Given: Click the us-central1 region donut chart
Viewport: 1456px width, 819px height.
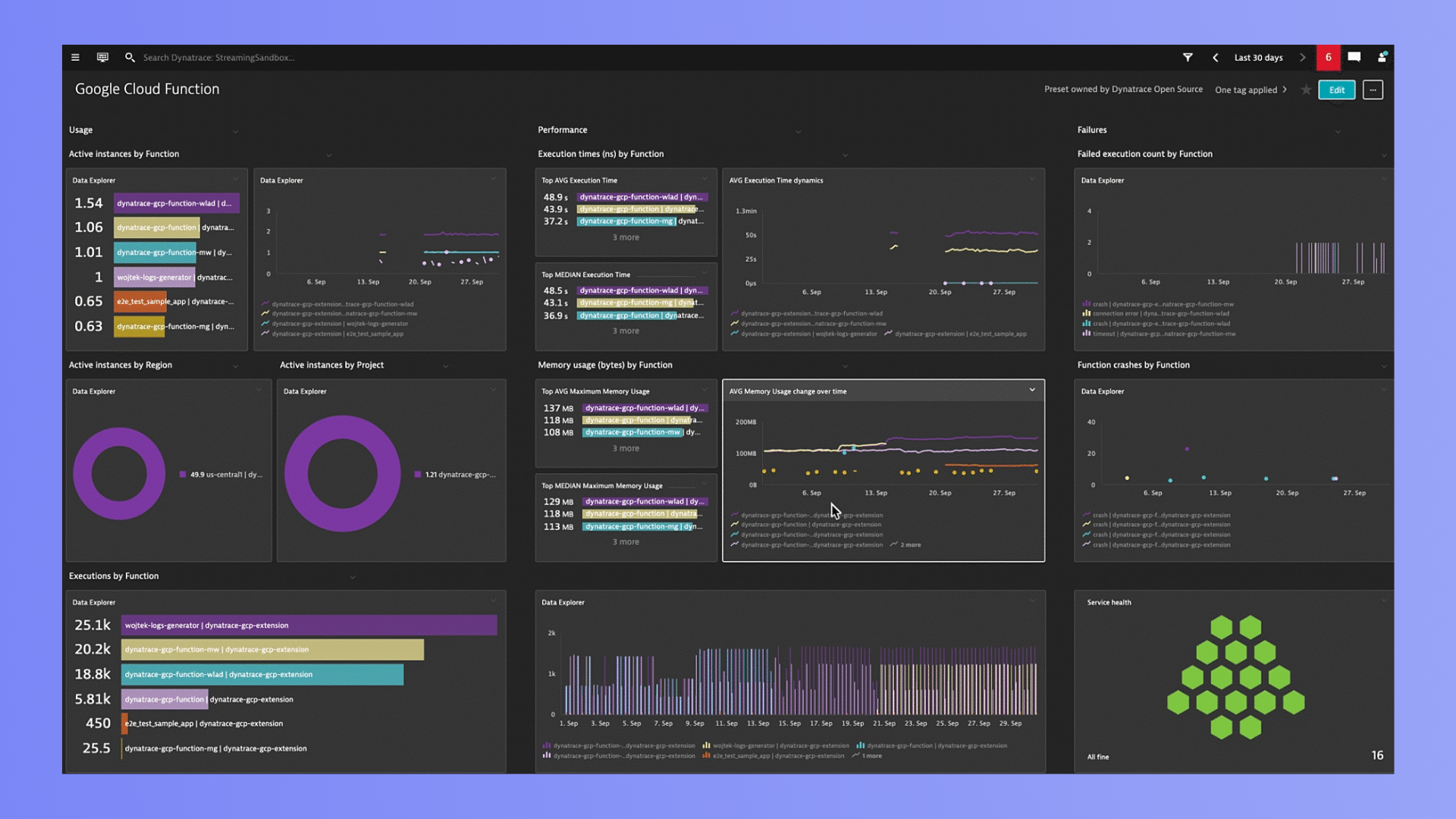Looking at the screenshot, I should (x=119, y=473).
